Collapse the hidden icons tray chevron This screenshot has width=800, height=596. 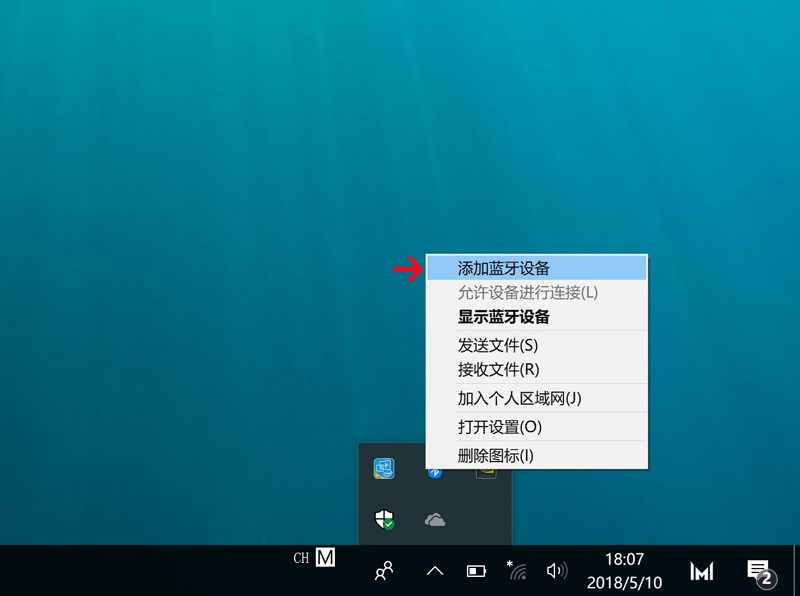435,571
